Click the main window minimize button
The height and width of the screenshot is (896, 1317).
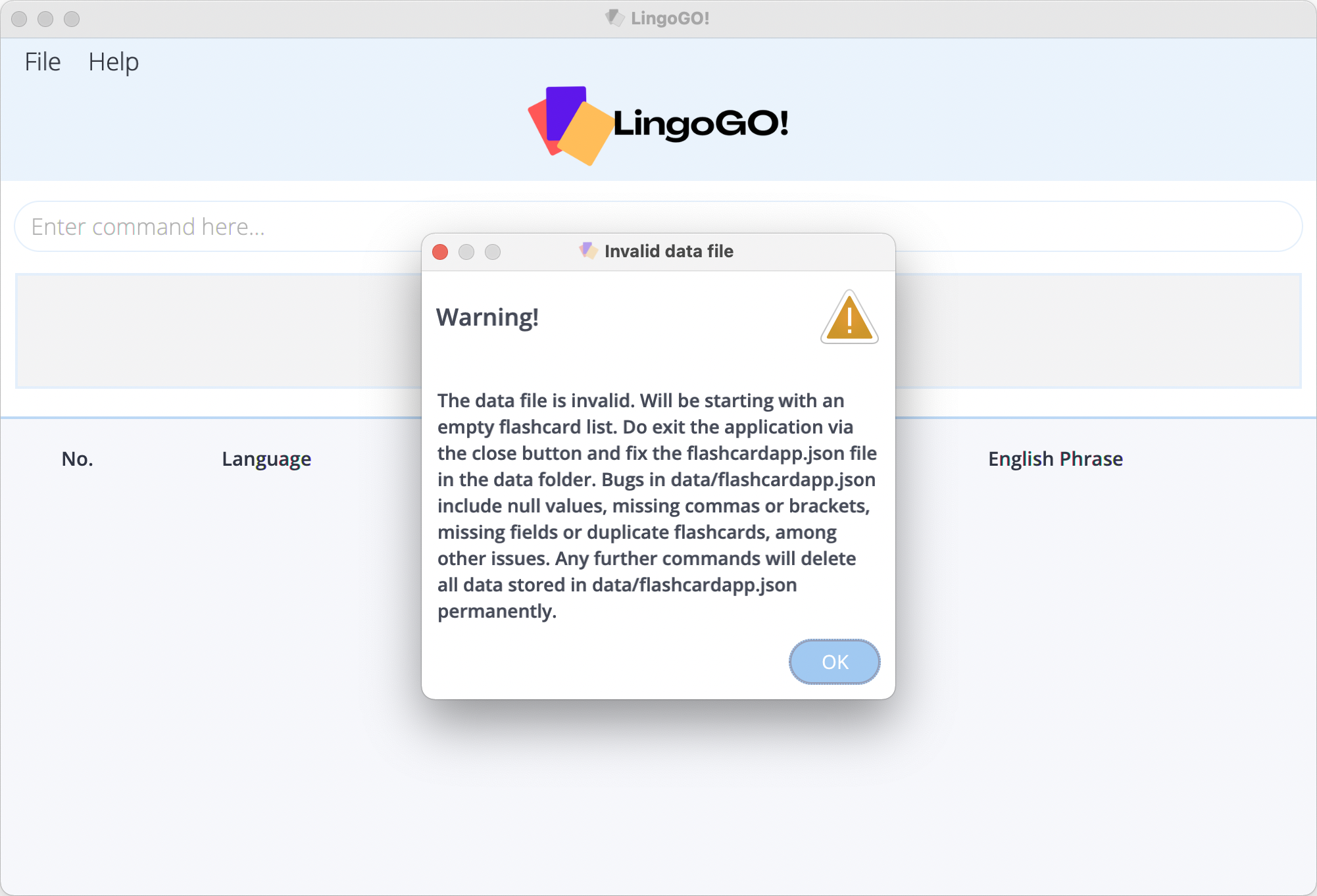45,19
